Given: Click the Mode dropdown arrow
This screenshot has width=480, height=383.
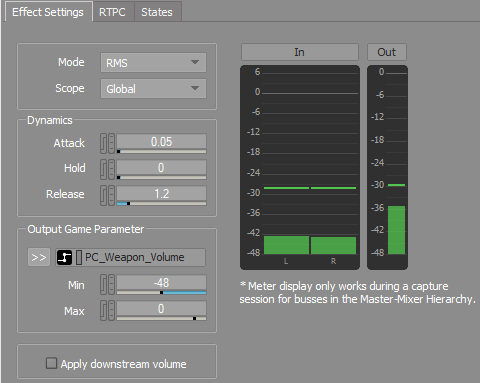Looking at the screenshot, I should (x=195, y=62).
